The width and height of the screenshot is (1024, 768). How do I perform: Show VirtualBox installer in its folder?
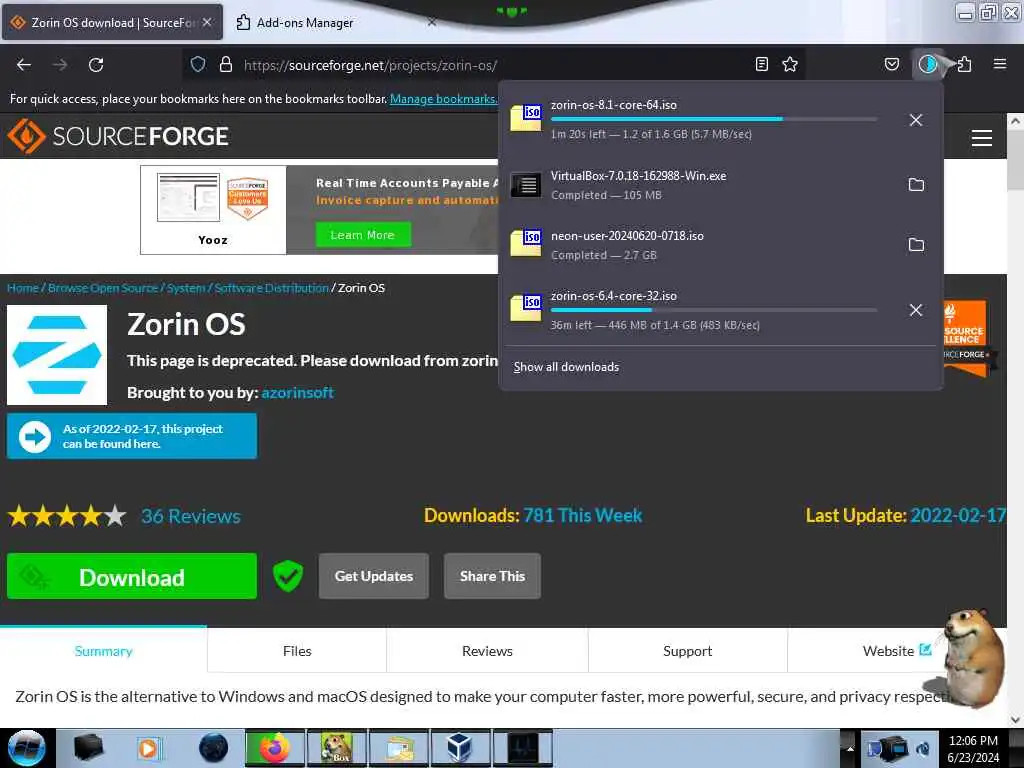point(916,185)
